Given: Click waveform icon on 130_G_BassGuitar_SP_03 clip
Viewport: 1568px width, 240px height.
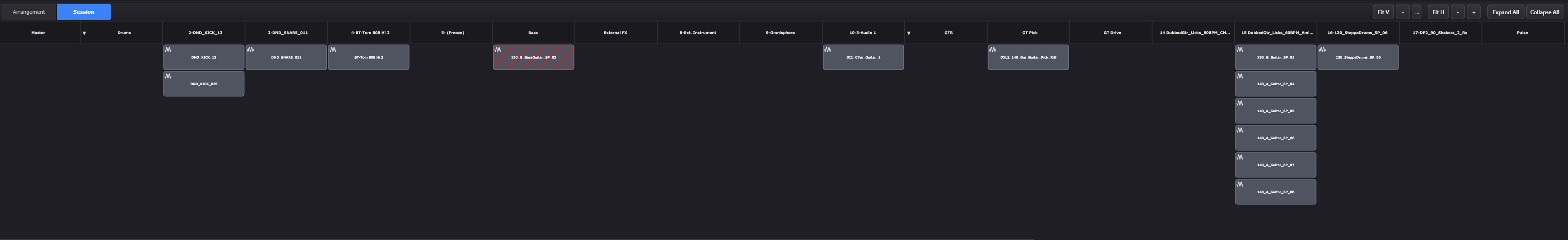Looking at the screenshot, I should [x=498, y=50].
